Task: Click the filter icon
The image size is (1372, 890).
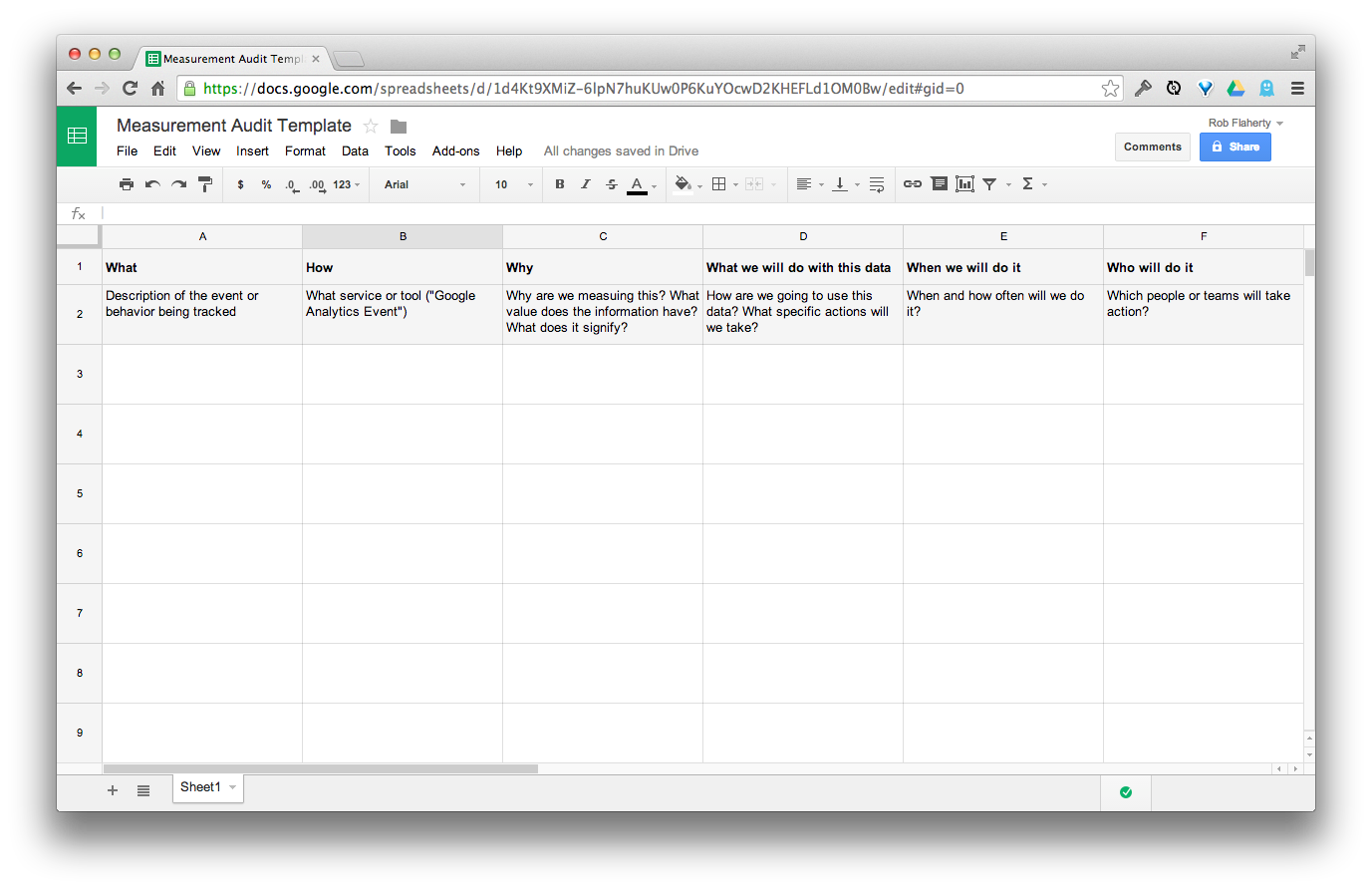Action: pyautogui.click(x=989, y=184)
